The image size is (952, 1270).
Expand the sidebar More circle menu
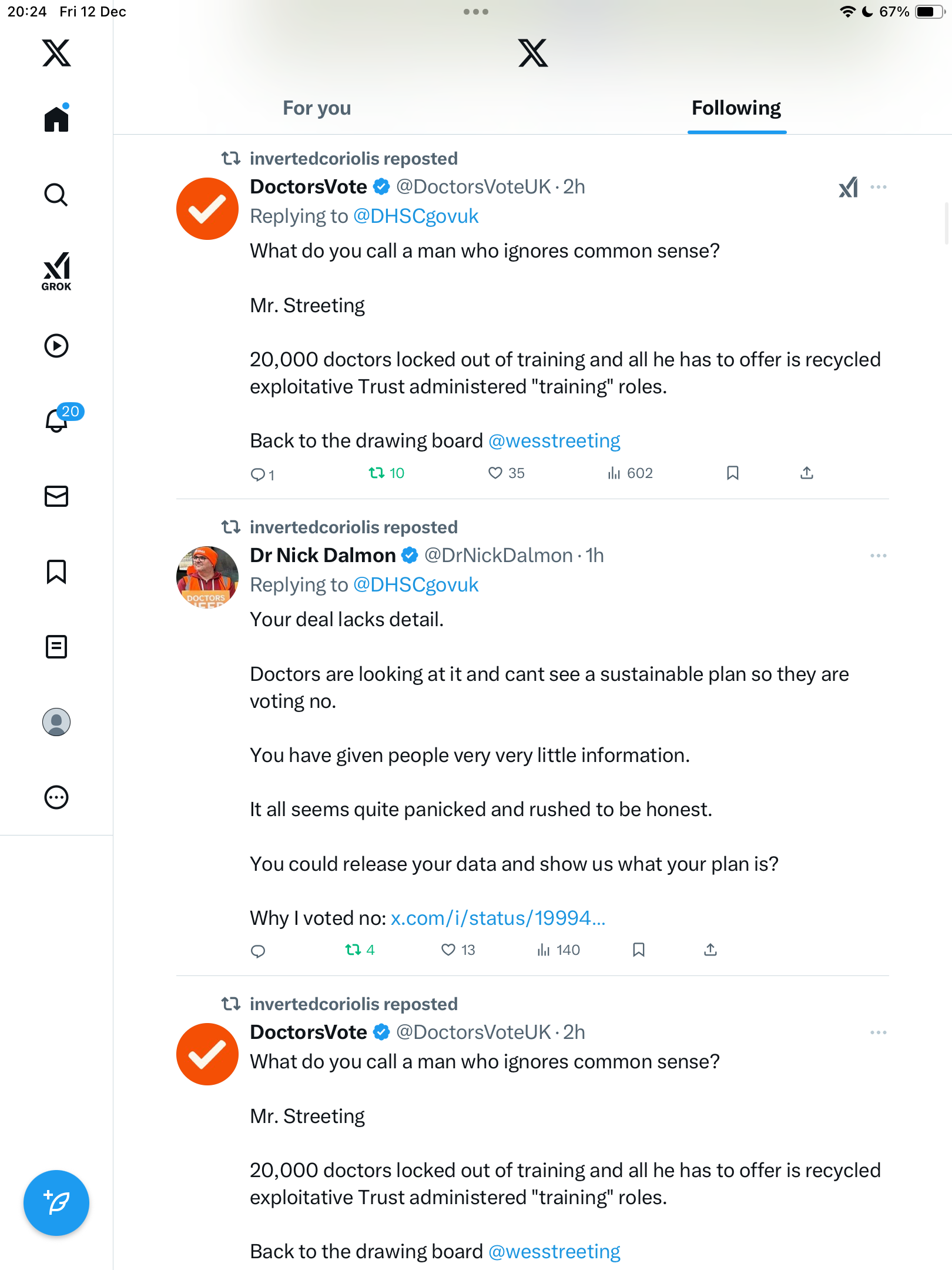click(56, 797)
